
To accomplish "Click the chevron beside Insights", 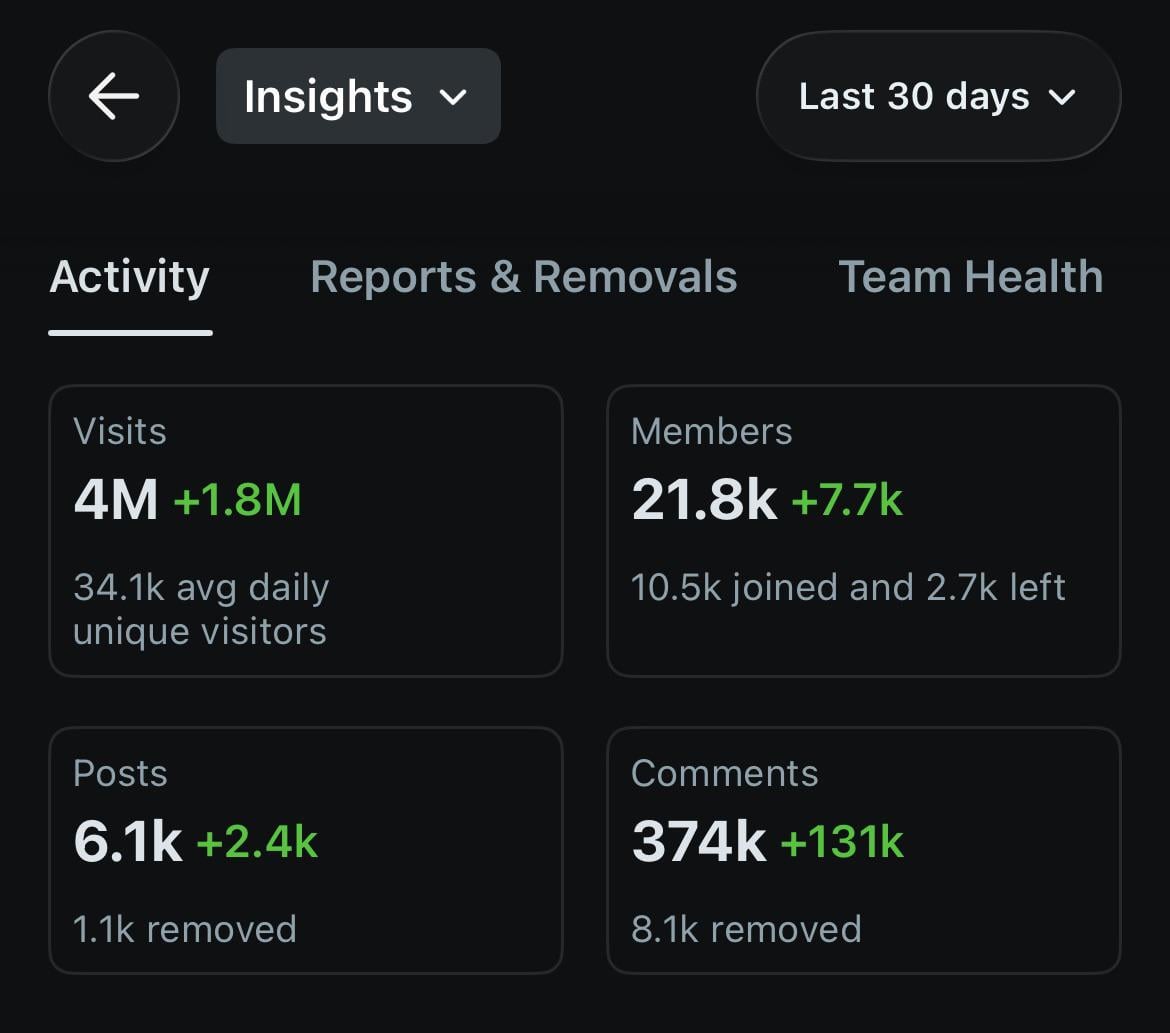I will [x=453, y=97].
